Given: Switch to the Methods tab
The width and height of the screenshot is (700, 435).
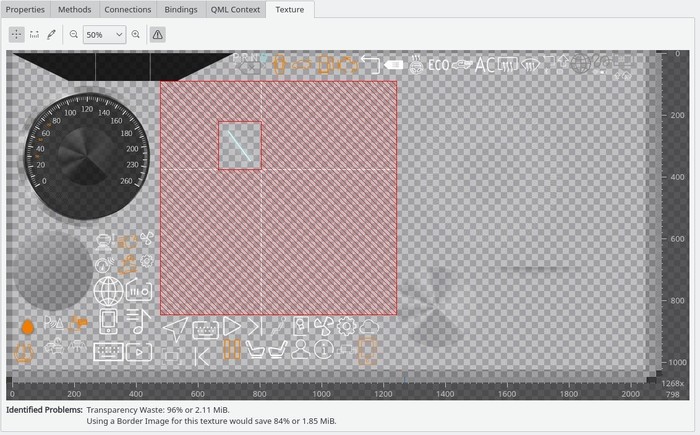Looking at the screenshot, I should (75, 9).
